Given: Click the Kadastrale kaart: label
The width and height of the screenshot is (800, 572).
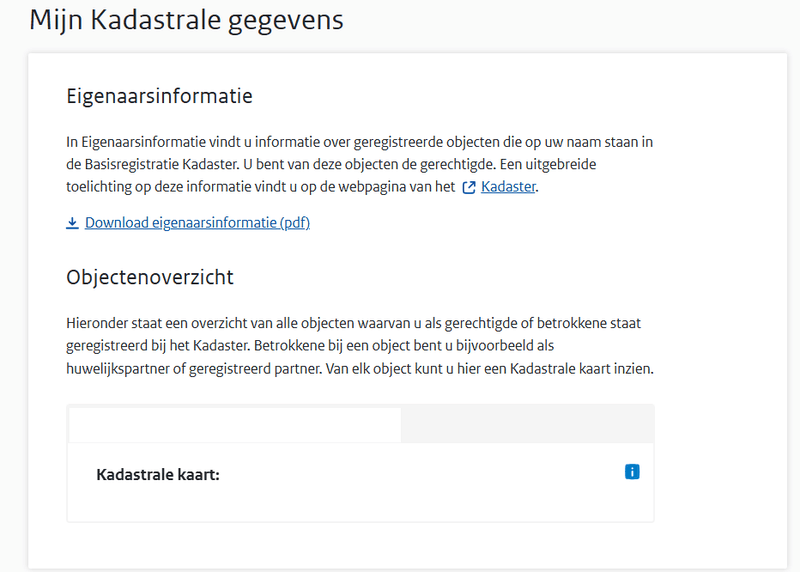Looking at the screenshot, I should pyautogui.click(x=158, y=475).
